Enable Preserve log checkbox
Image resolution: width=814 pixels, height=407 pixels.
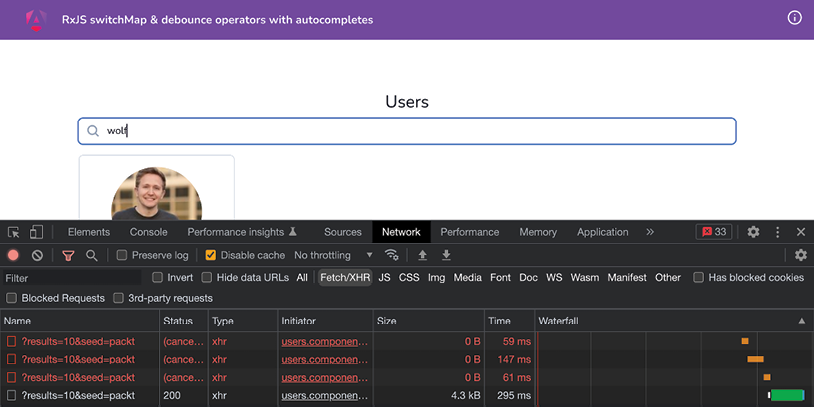coord(121,255)
